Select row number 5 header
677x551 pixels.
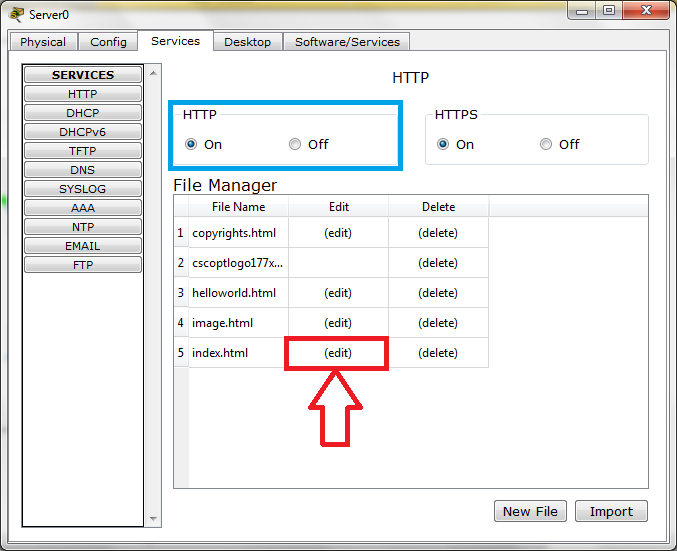[x=181, y=353]
